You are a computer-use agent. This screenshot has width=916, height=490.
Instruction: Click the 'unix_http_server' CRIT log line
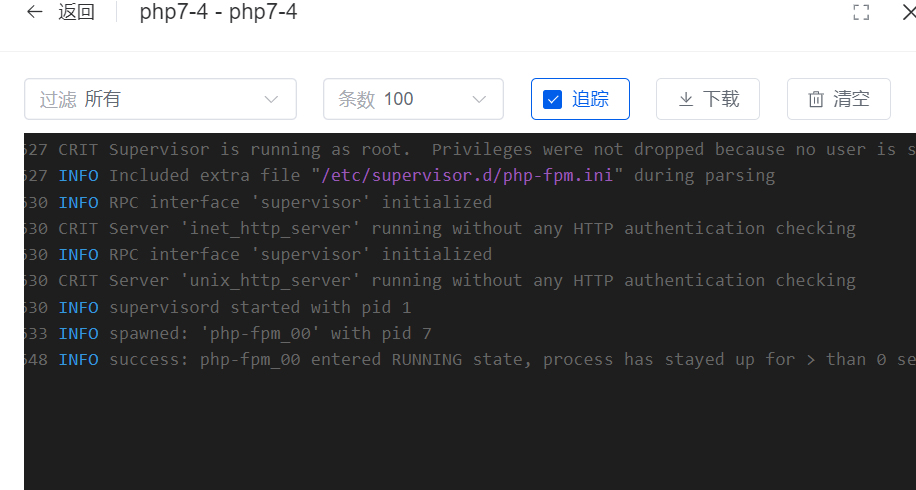pos(481,280)
